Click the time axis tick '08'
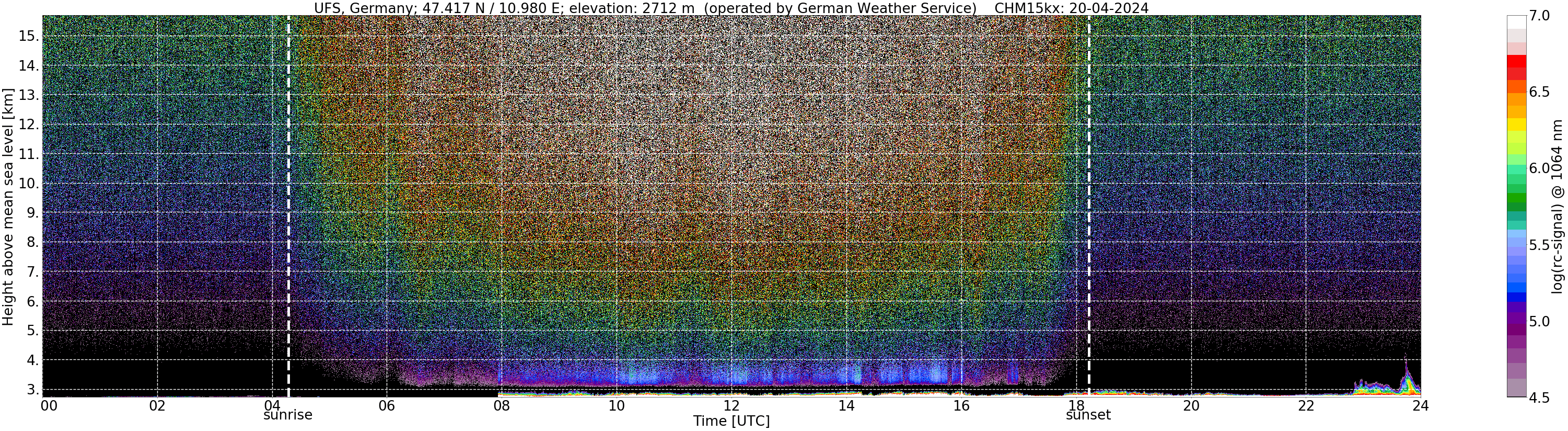1568x431 pixels. pos(502,405)
